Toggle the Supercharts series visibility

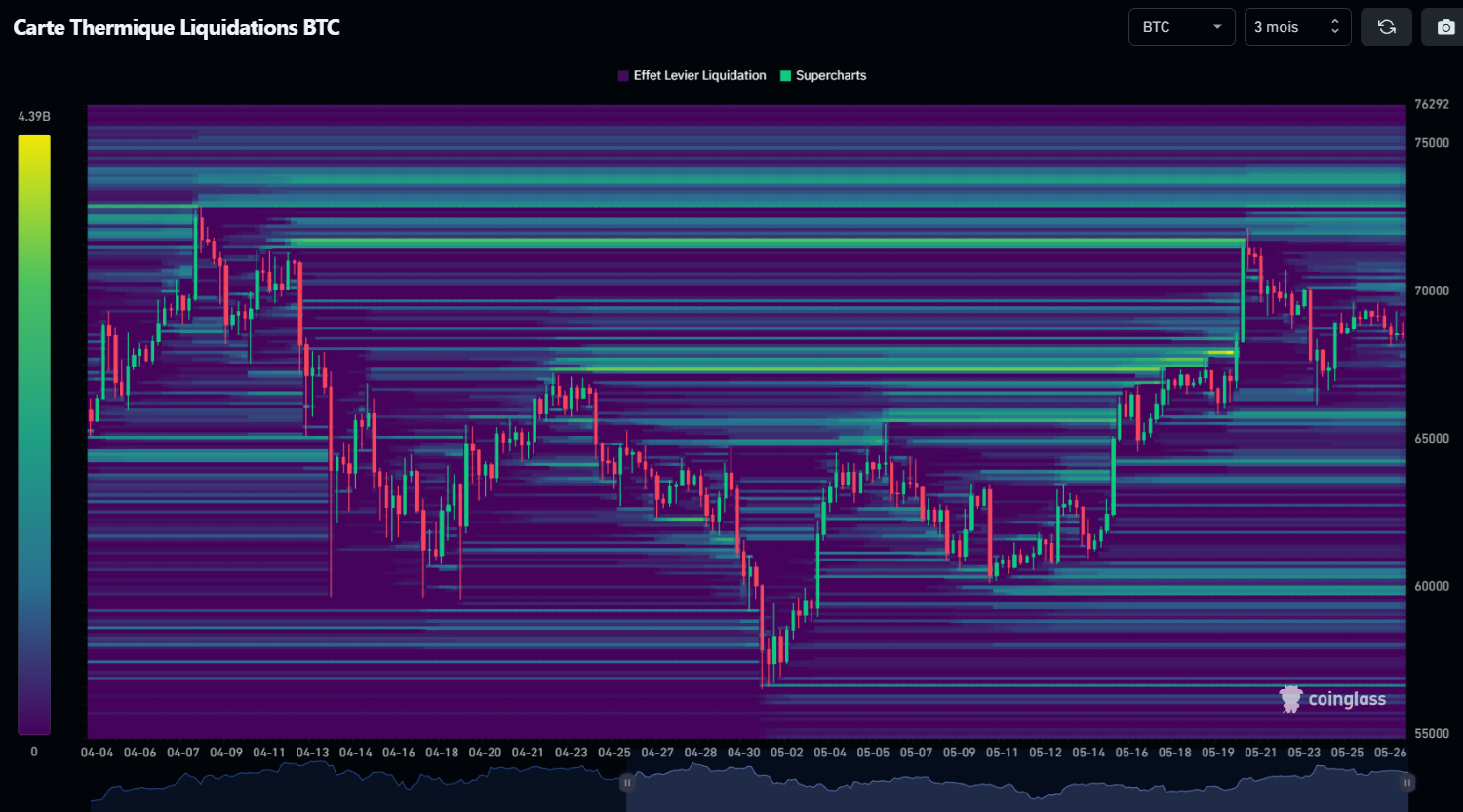823,75
